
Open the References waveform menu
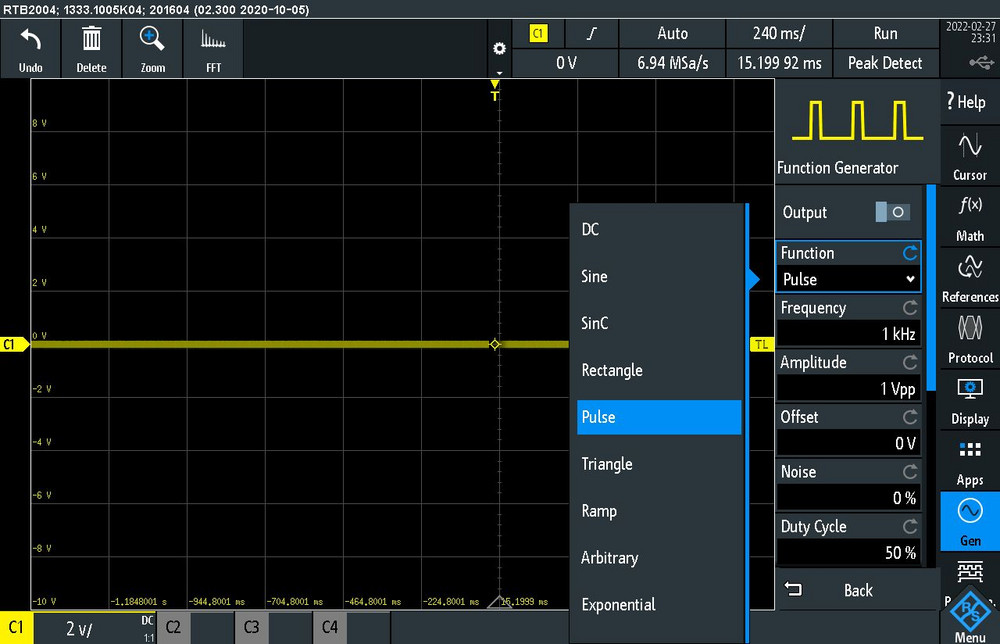969,279
